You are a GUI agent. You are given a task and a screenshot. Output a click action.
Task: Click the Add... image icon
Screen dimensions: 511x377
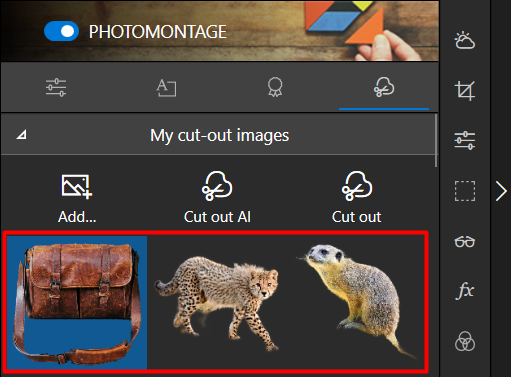point(77,187)
